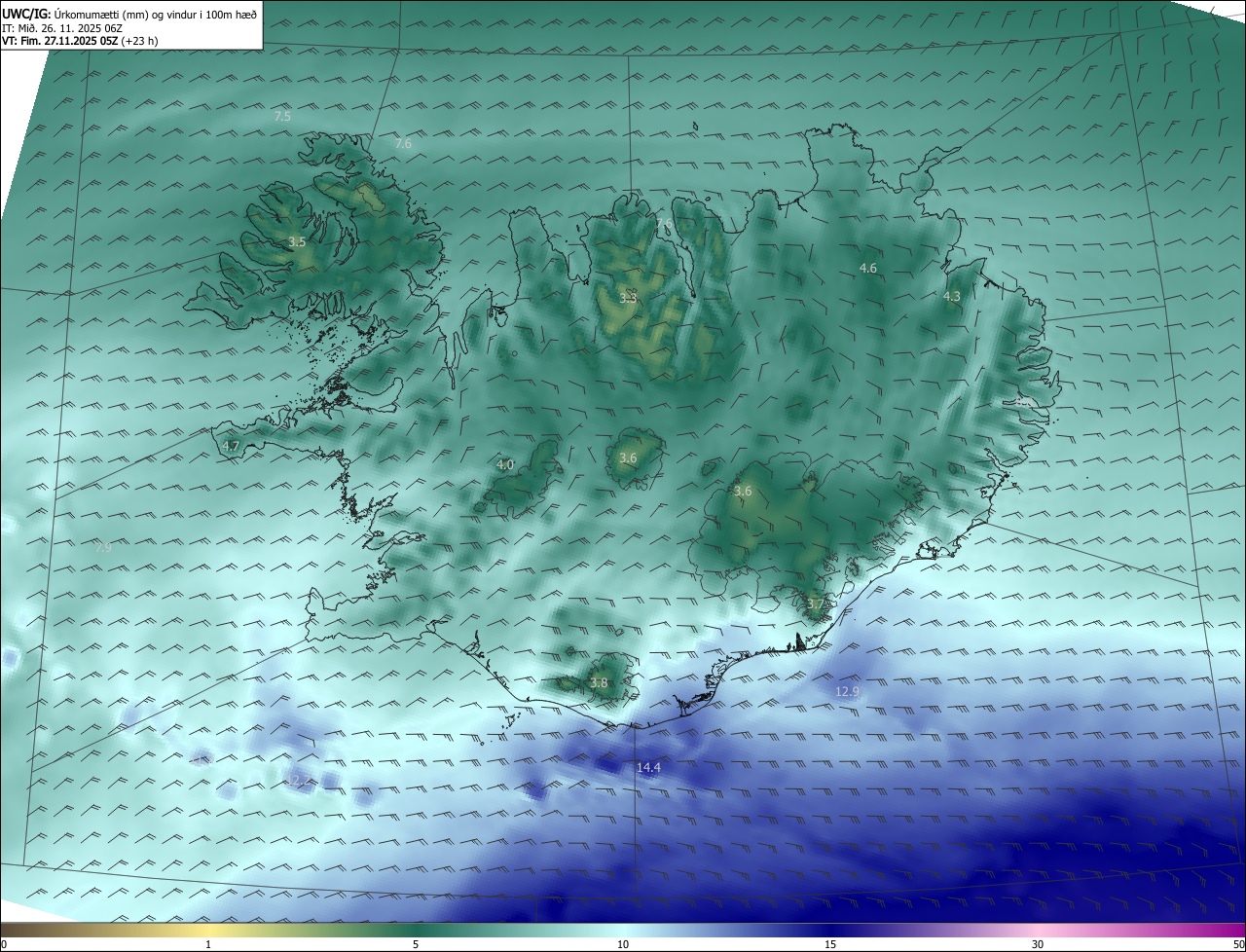Click the 4.6 value label on the map
Image resolution: width=1246 pixels, height=952 pixels.
868,268
